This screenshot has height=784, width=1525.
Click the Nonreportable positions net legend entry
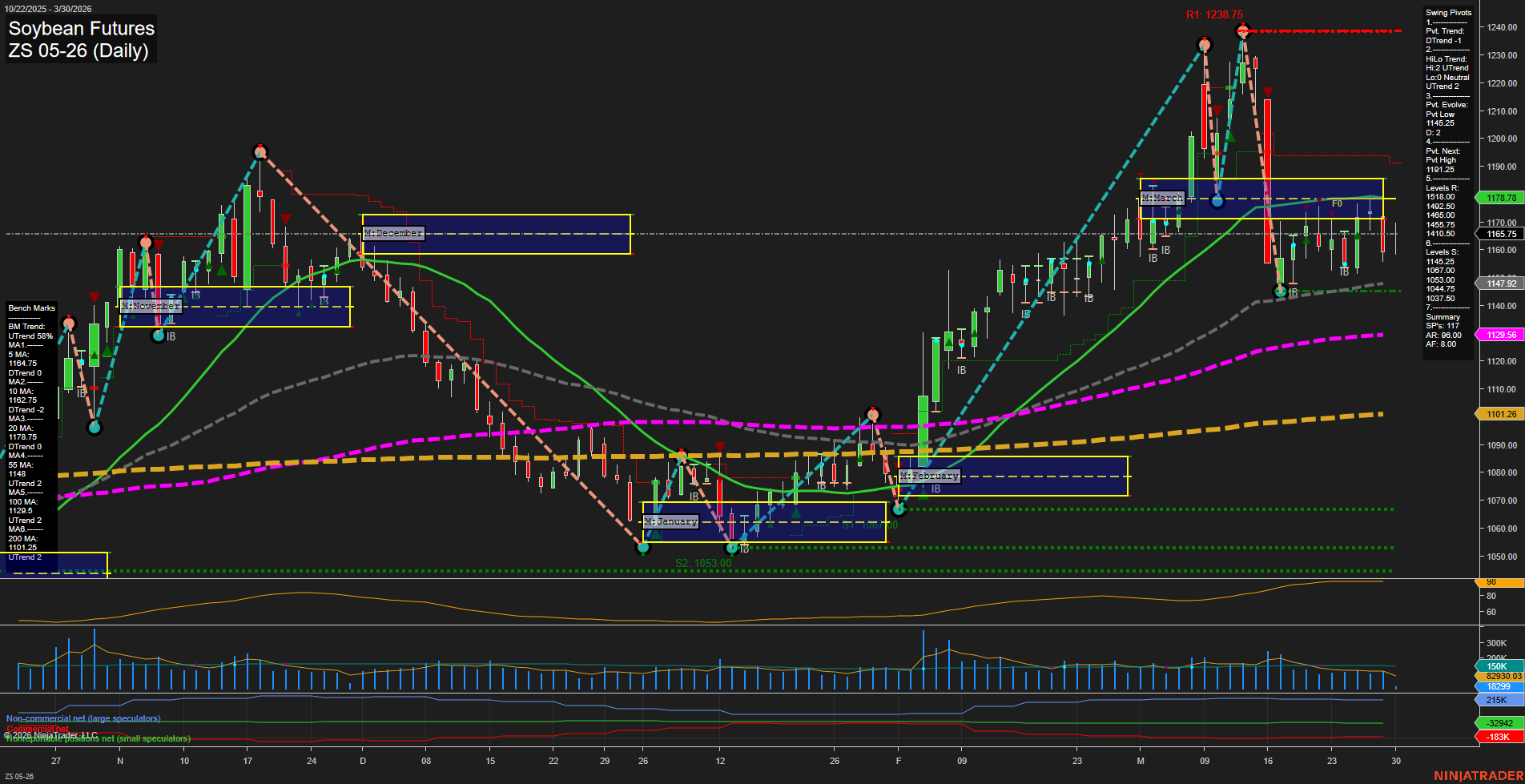[99, 738]
